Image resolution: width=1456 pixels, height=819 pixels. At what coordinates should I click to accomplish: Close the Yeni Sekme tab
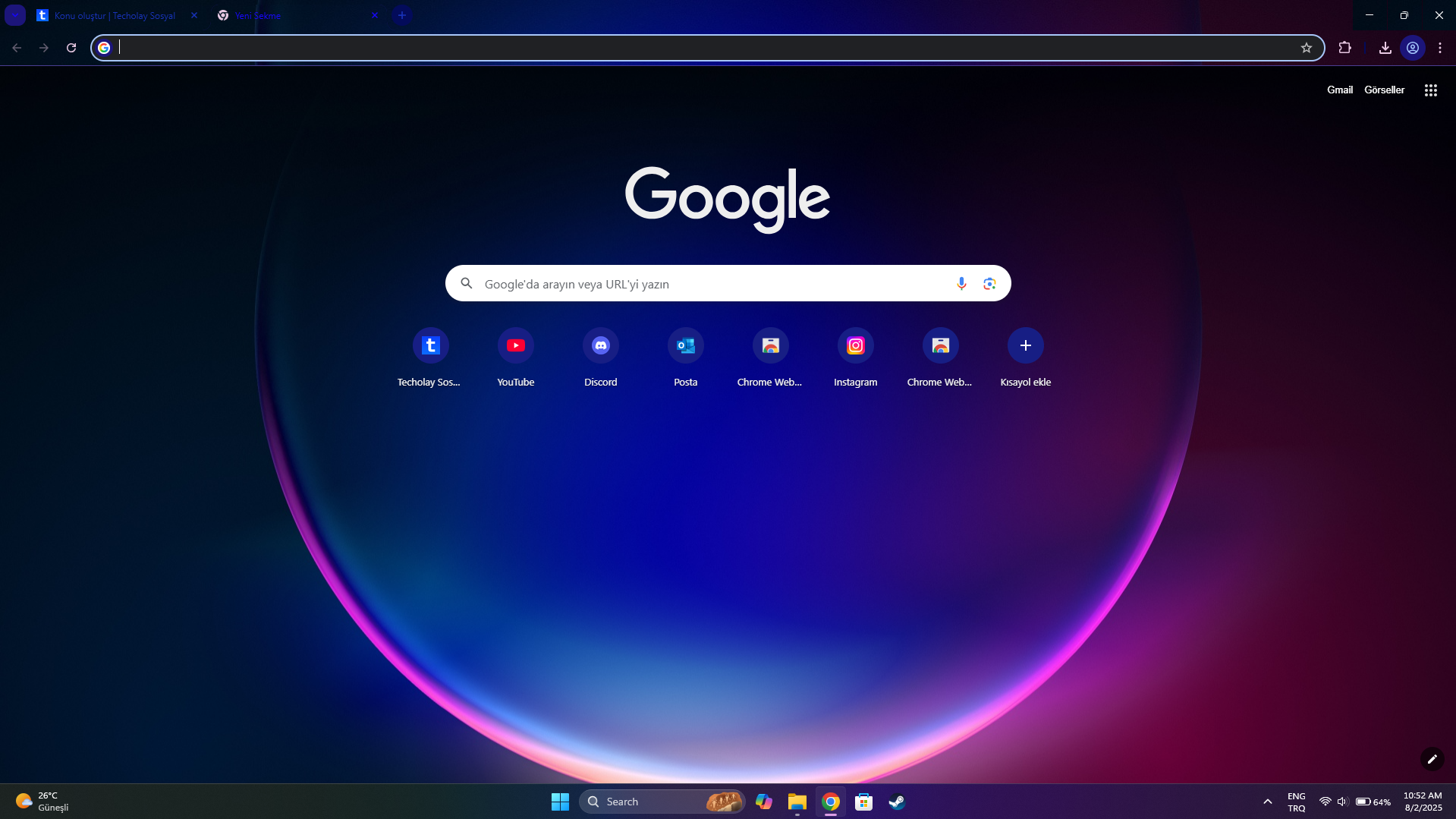(x=374, y=15)
